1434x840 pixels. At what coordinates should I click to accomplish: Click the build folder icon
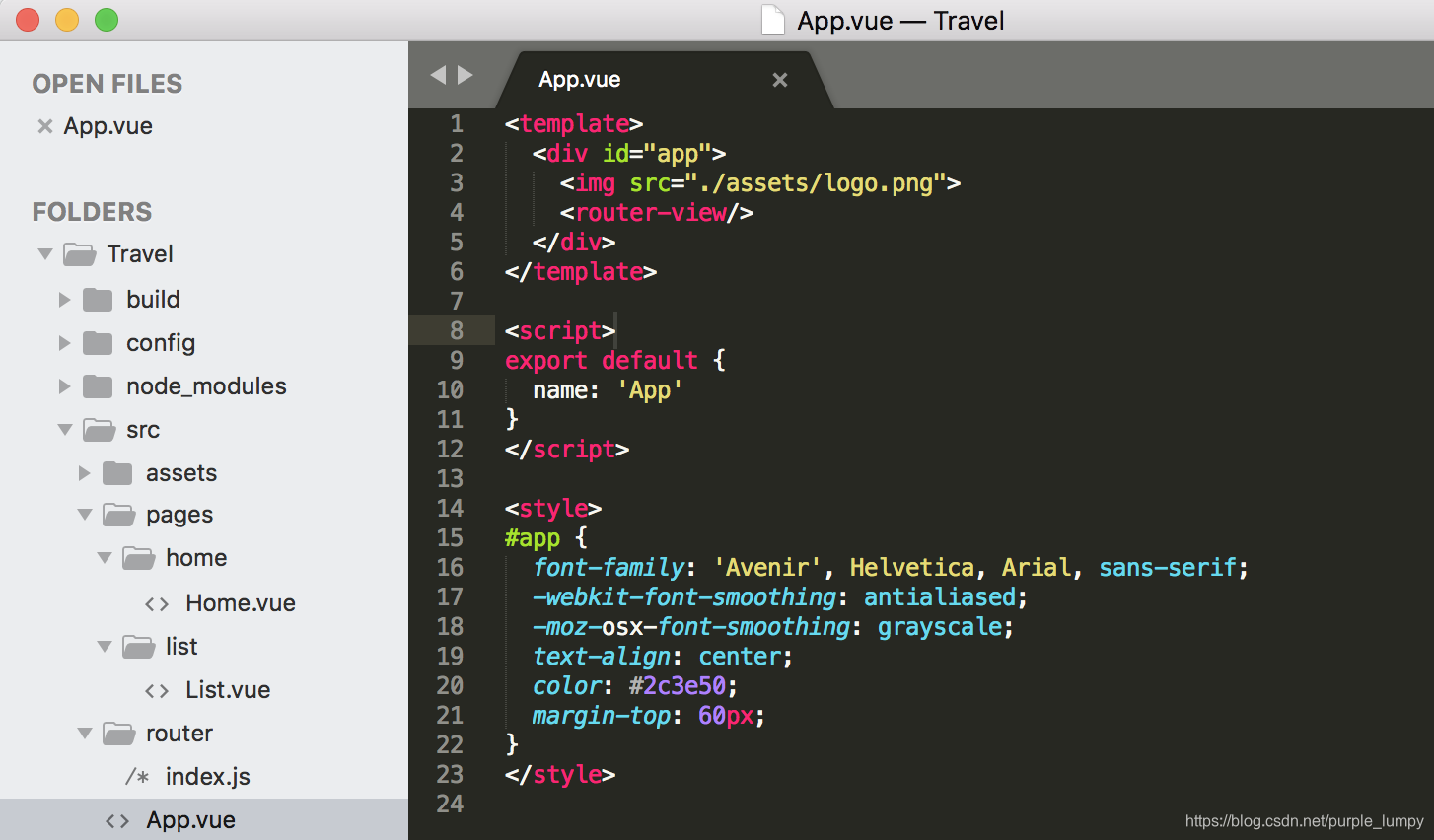[x=98, y=300]
